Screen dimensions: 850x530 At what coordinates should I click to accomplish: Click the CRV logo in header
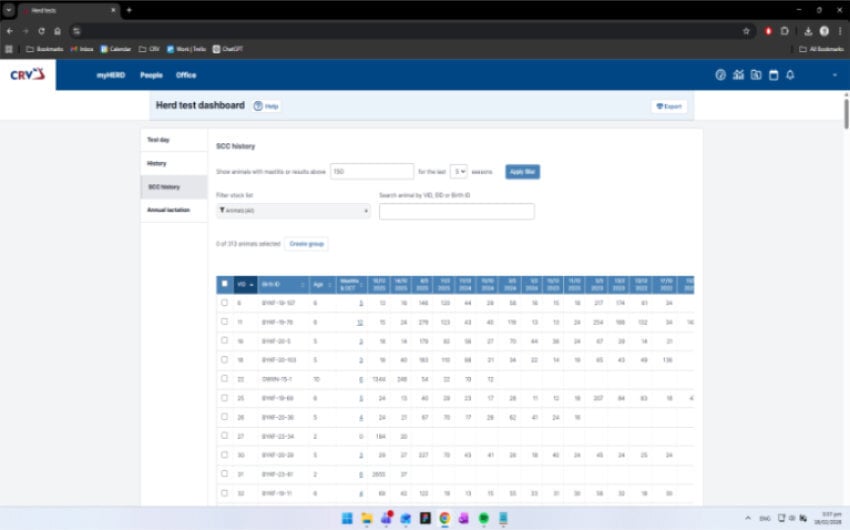point(27,75)
